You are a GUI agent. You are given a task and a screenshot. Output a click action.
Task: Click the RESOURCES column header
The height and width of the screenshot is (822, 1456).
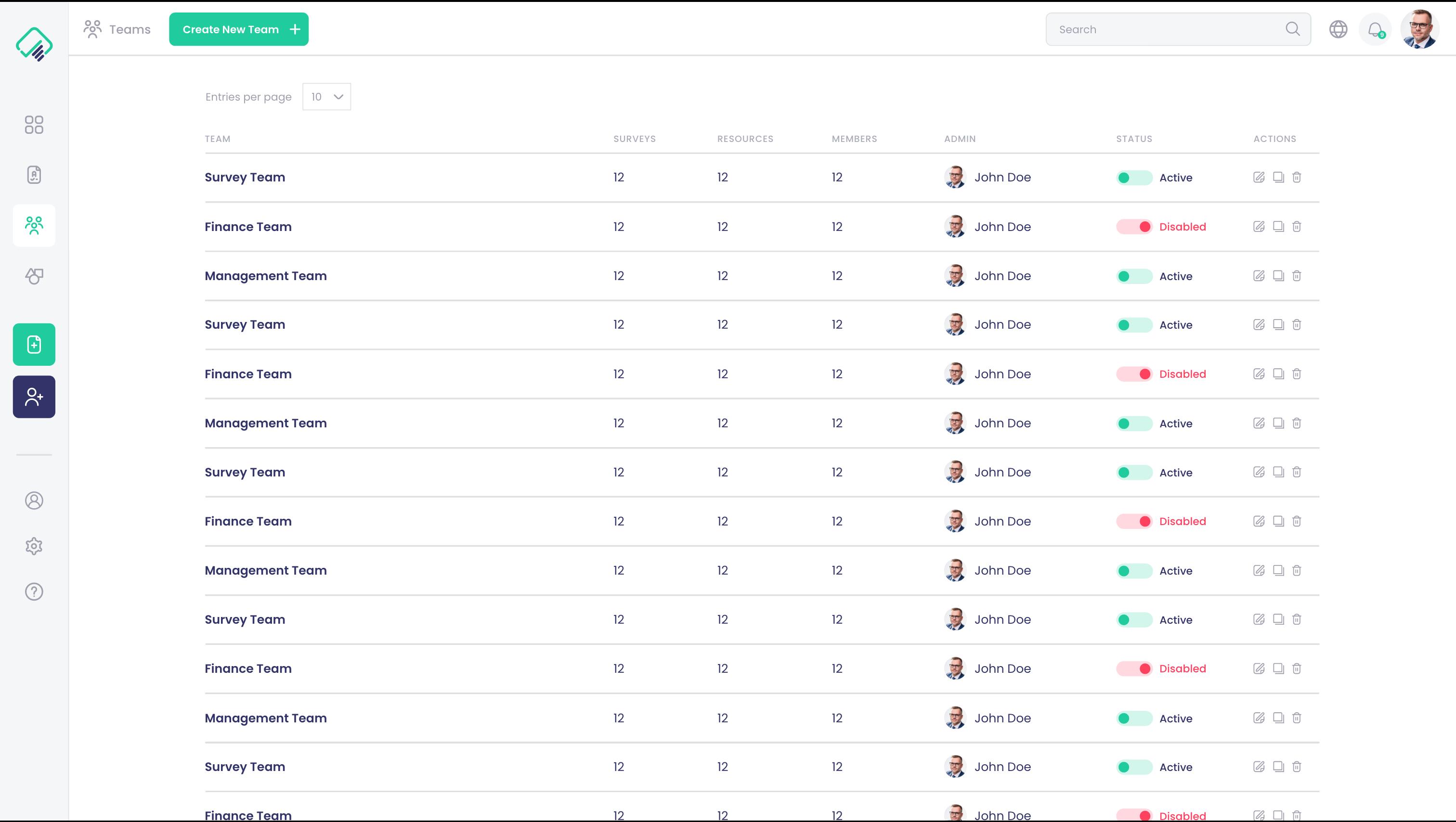point(745,139)
